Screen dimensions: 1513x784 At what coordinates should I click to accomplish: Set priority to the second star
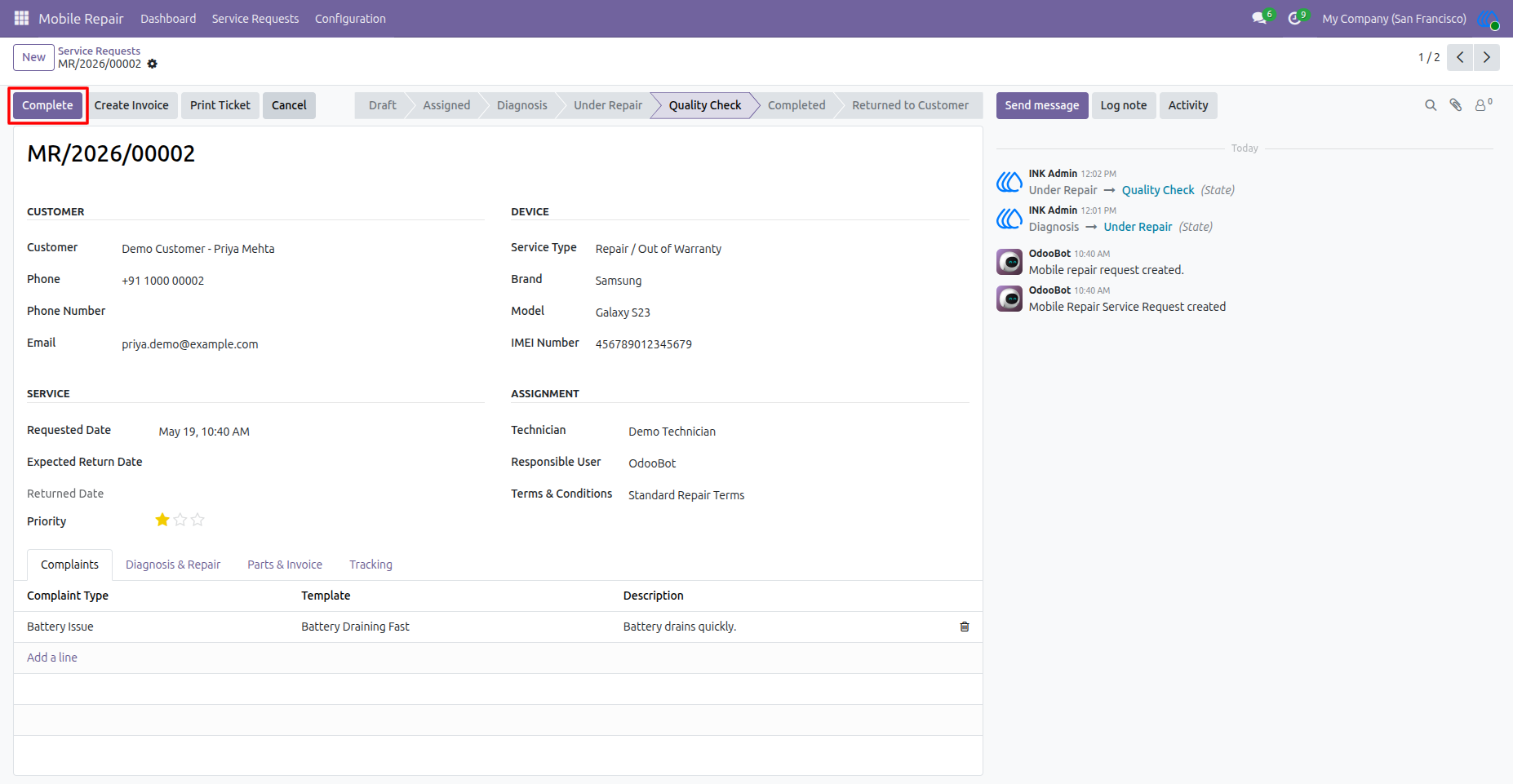click(180, 520)
